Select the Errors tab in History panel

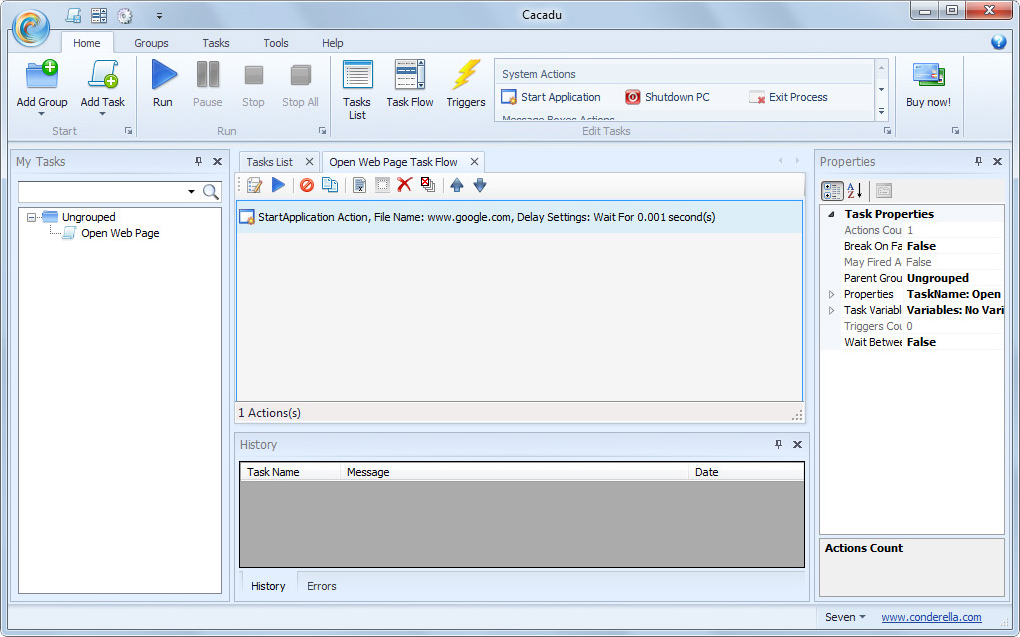[x=321, y=586]
